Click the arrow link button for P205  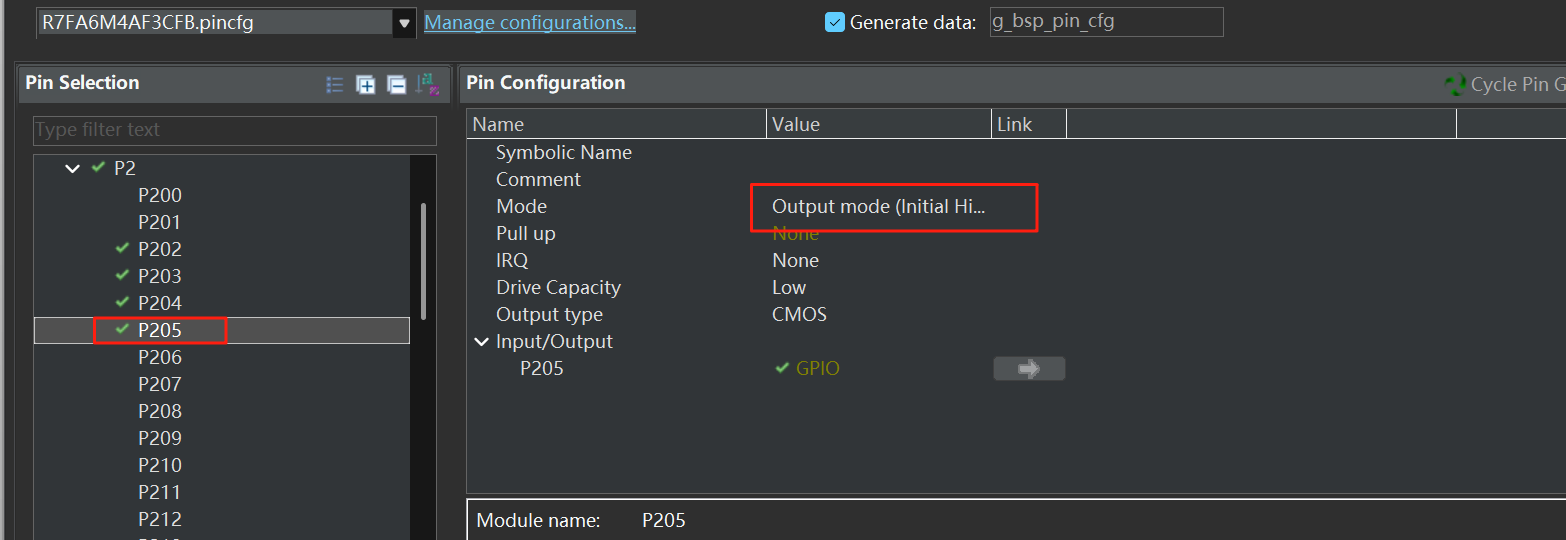pos(1029,369)
